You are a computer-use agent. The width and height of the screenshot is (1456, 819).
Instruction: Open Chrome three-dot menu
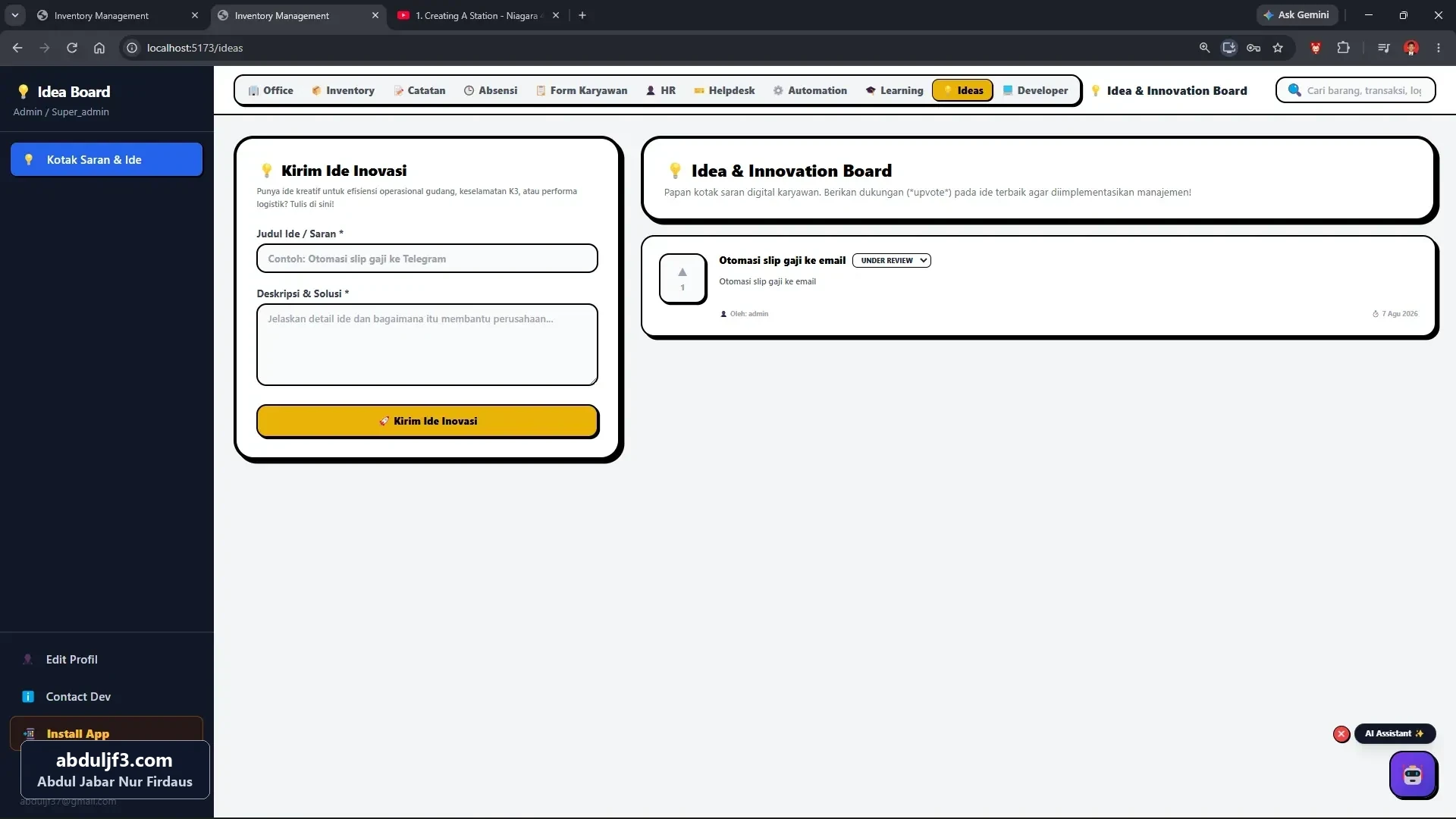click(x=1439, y=48)
